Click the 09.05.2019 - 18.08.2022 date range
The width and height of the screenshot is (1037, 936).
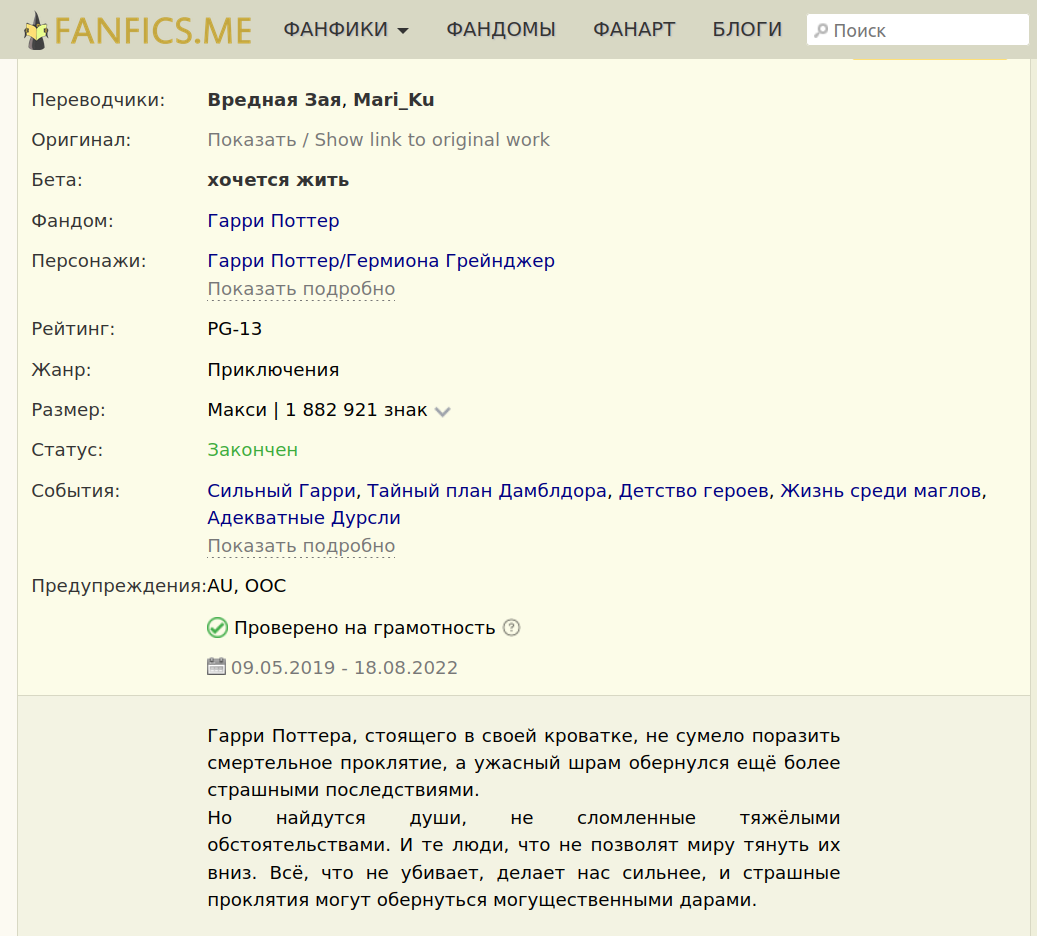(344, 667)
